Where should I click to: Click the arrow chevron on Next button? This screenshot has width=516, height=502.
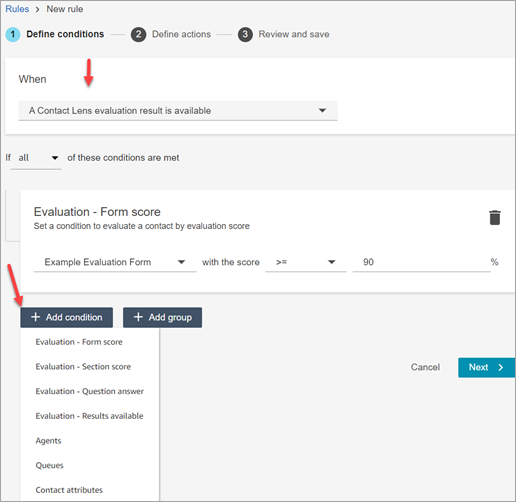coord(501,367)
